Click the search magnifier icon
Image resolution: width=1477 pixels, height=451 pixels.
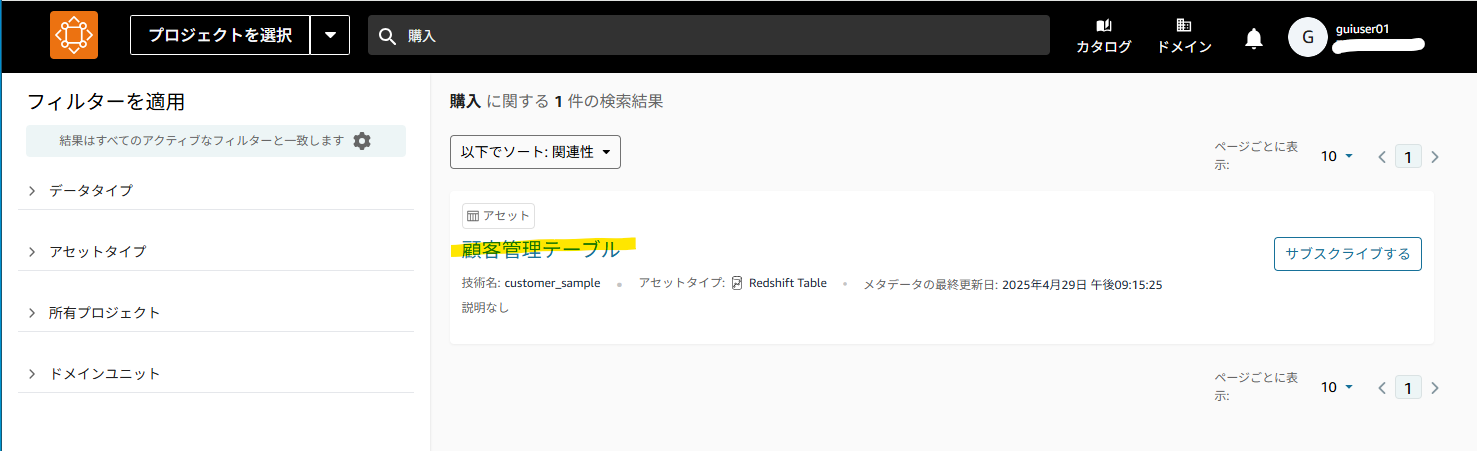[389, 36]
